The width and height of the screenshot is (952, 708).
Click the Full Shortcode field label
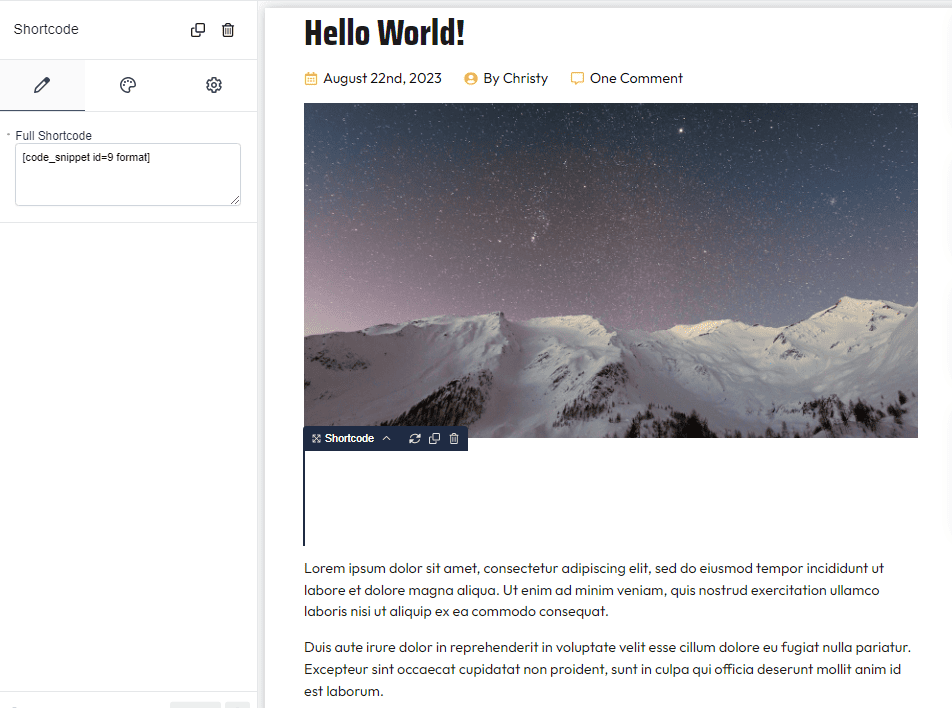(53, 135)
